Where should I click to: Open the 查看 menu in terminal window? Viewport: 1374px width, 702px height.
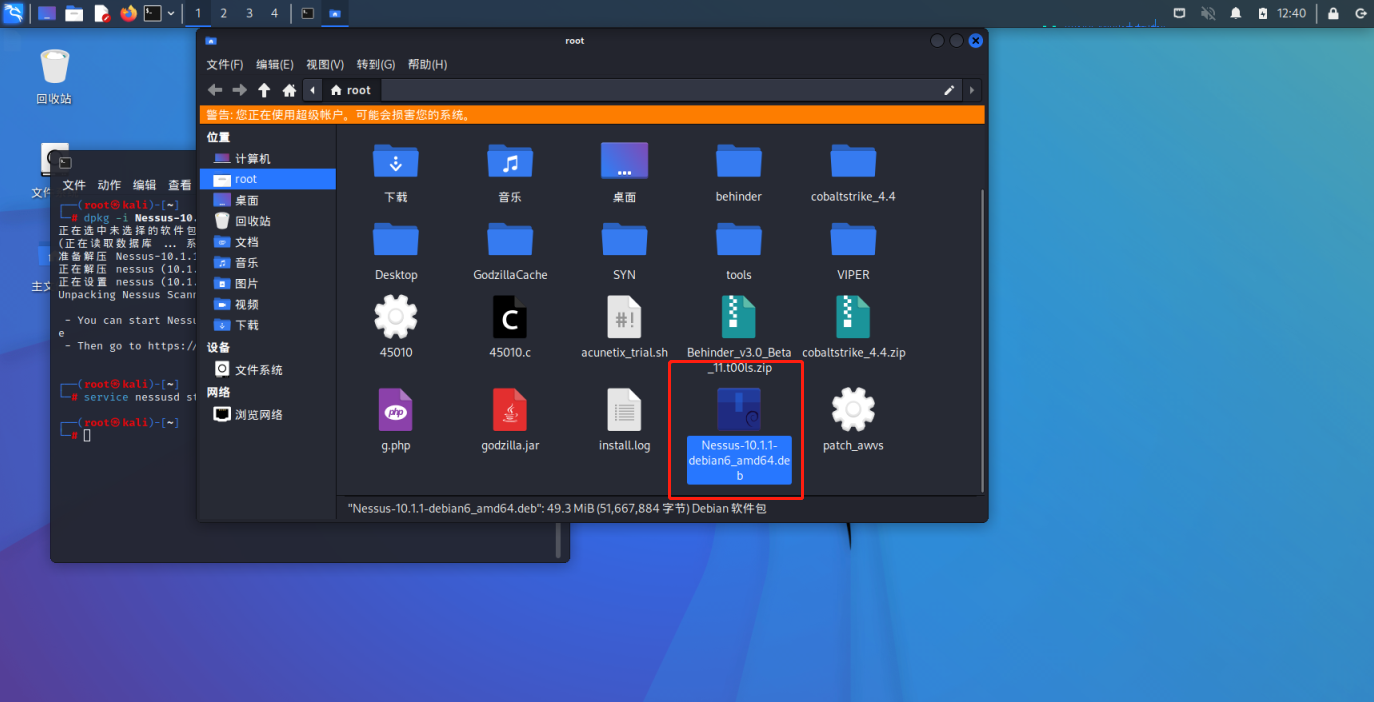pos(180,185)
